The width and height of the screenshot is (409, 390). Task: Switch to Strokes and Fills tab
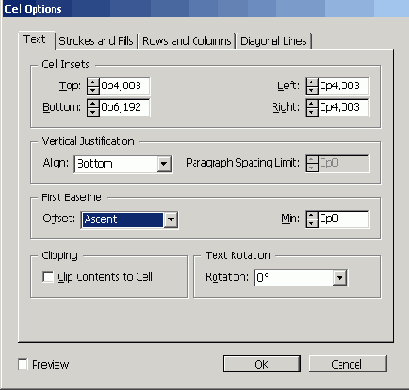(x=96, y=41)
